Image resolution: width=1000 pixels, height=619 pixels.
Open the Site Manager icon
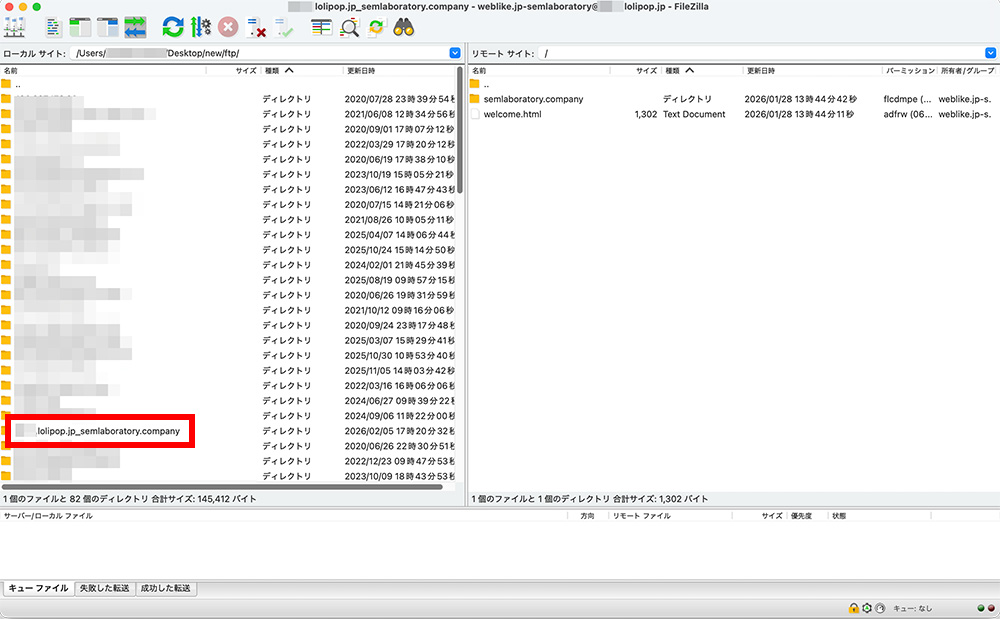click(14, 27)
